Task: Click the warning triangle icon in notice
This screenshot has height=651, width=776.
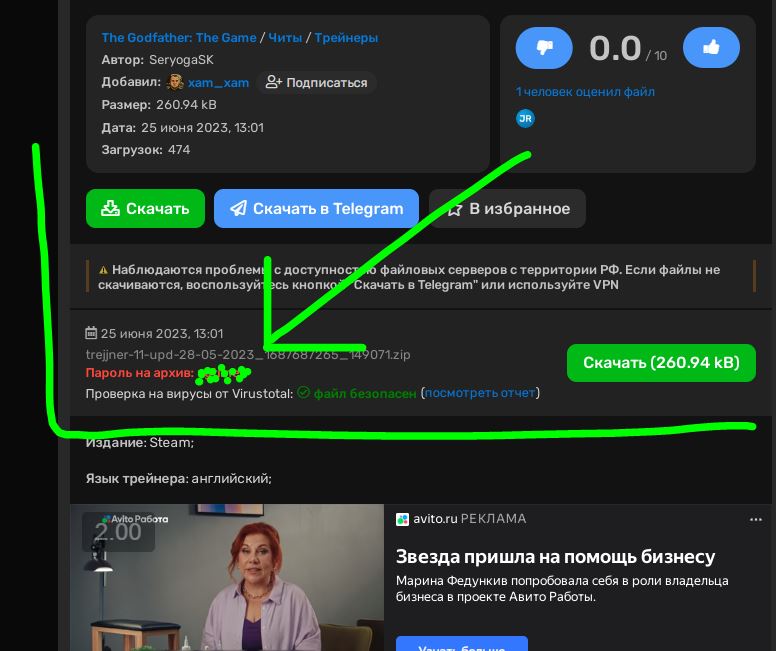Action: point(103,270)
